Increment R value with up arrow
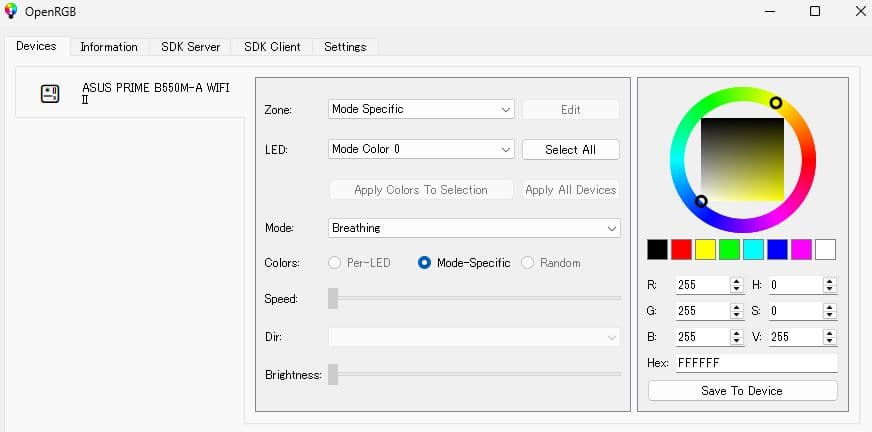872x432 pixels. (x=737, y=282)
